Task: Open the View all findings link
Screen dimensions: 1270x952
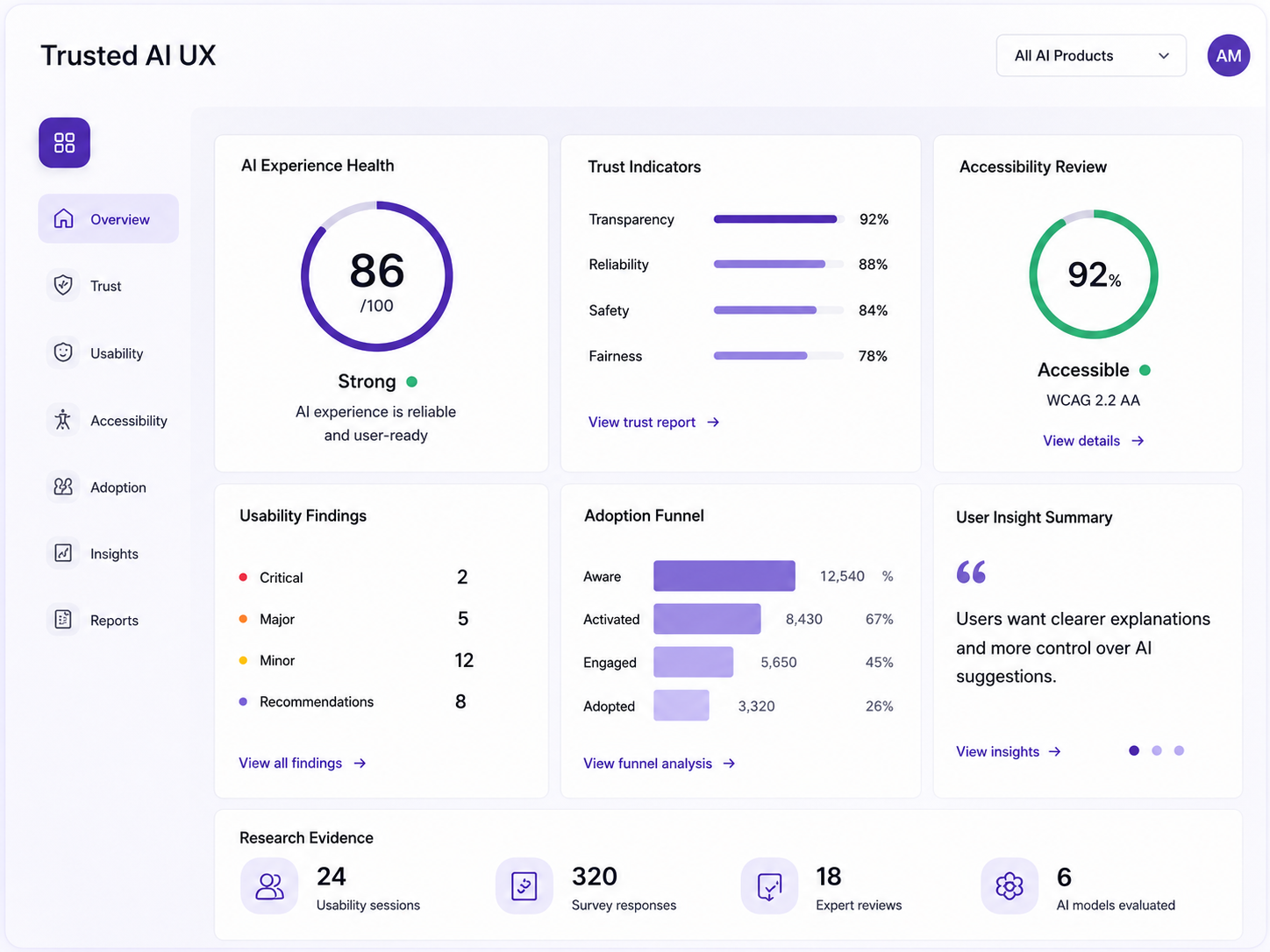Action: (290, 764)
